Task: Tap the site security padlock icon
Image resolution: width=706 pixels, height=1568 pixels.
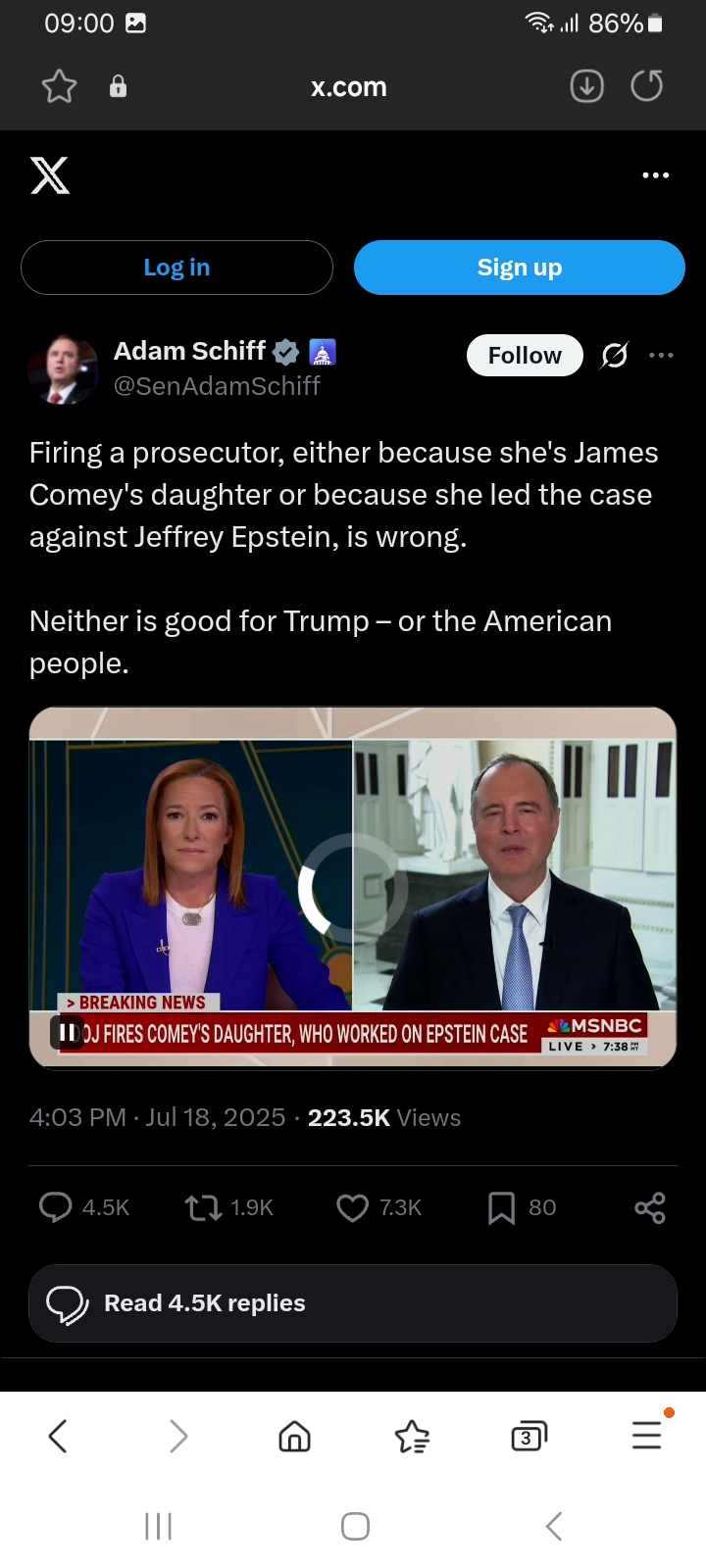Action: tap(118, 86)
